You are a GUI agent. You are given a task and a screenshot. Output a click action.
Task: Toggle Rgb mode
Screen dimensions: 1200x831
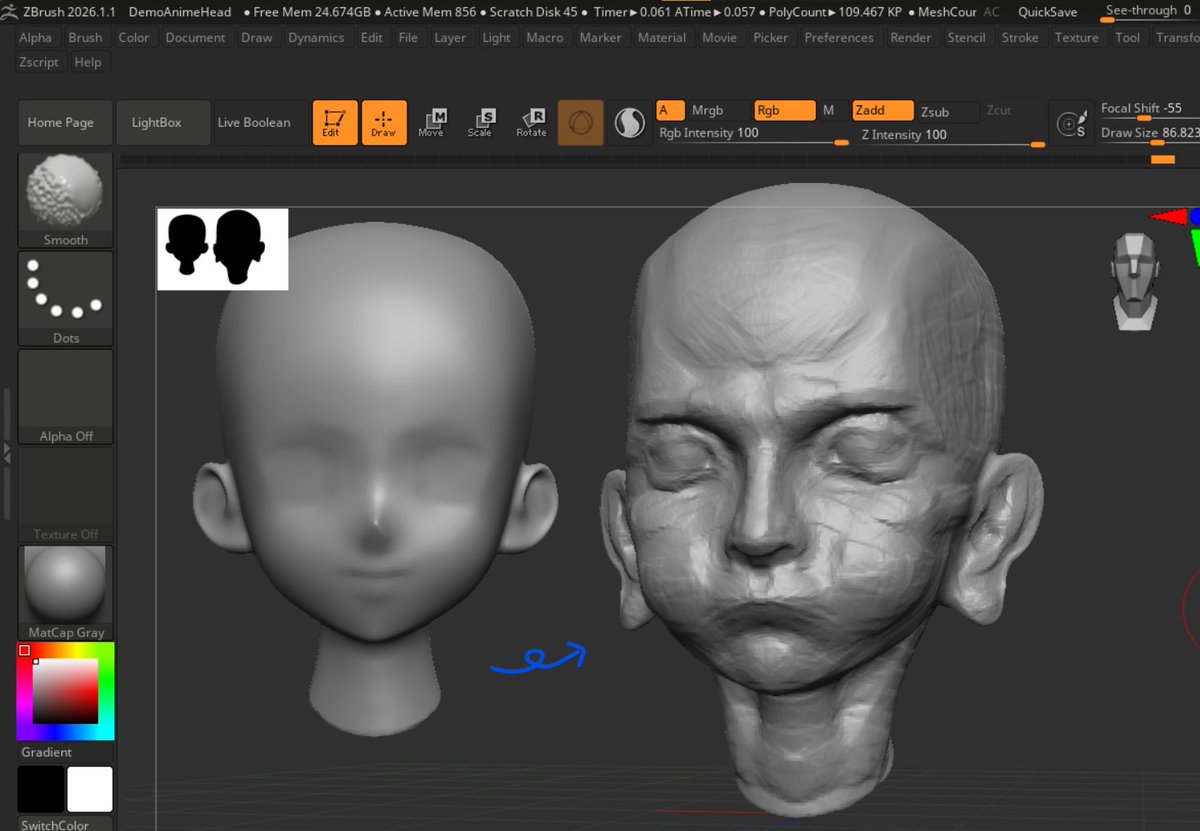coord(784,111)
